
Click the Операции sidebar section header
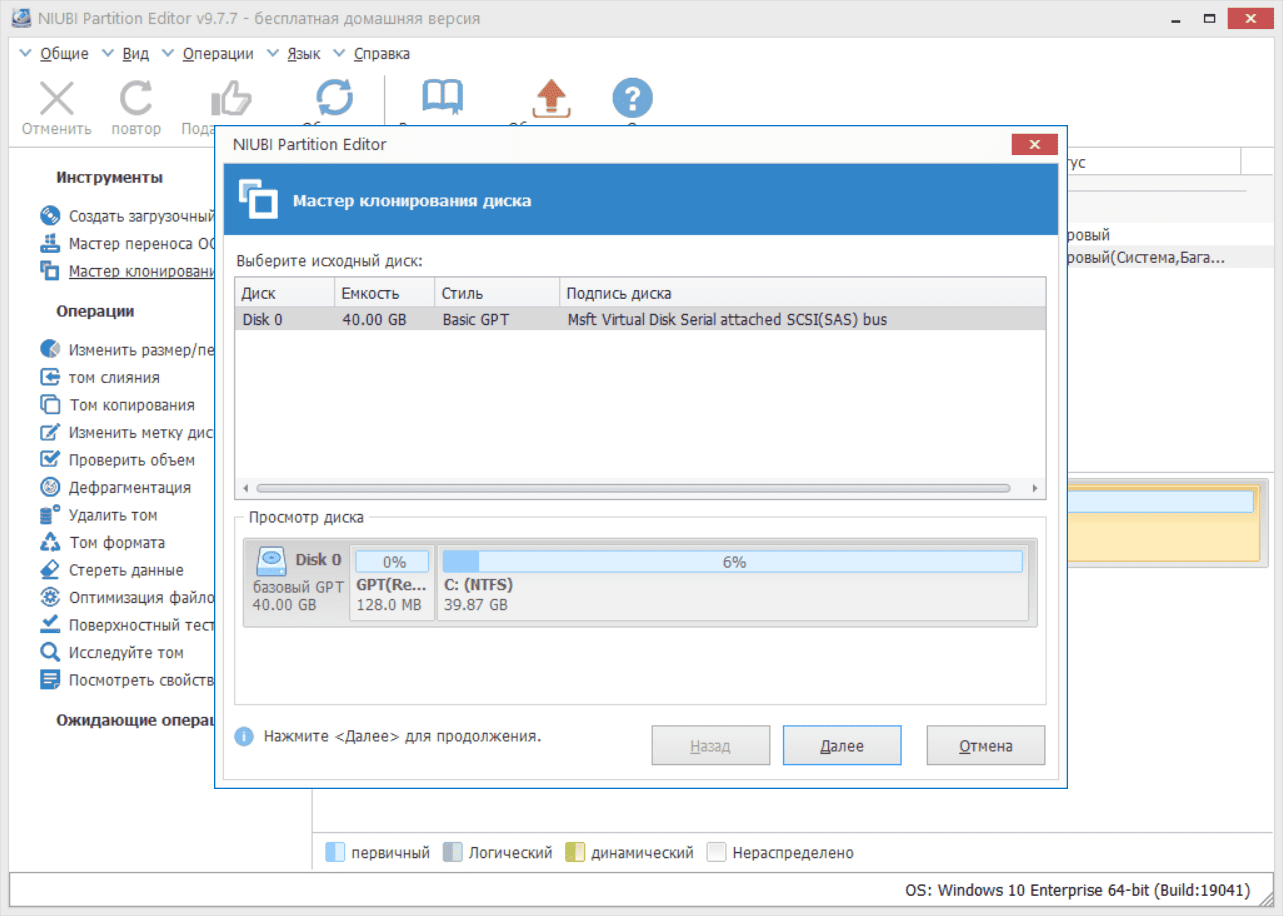[96, 311]
